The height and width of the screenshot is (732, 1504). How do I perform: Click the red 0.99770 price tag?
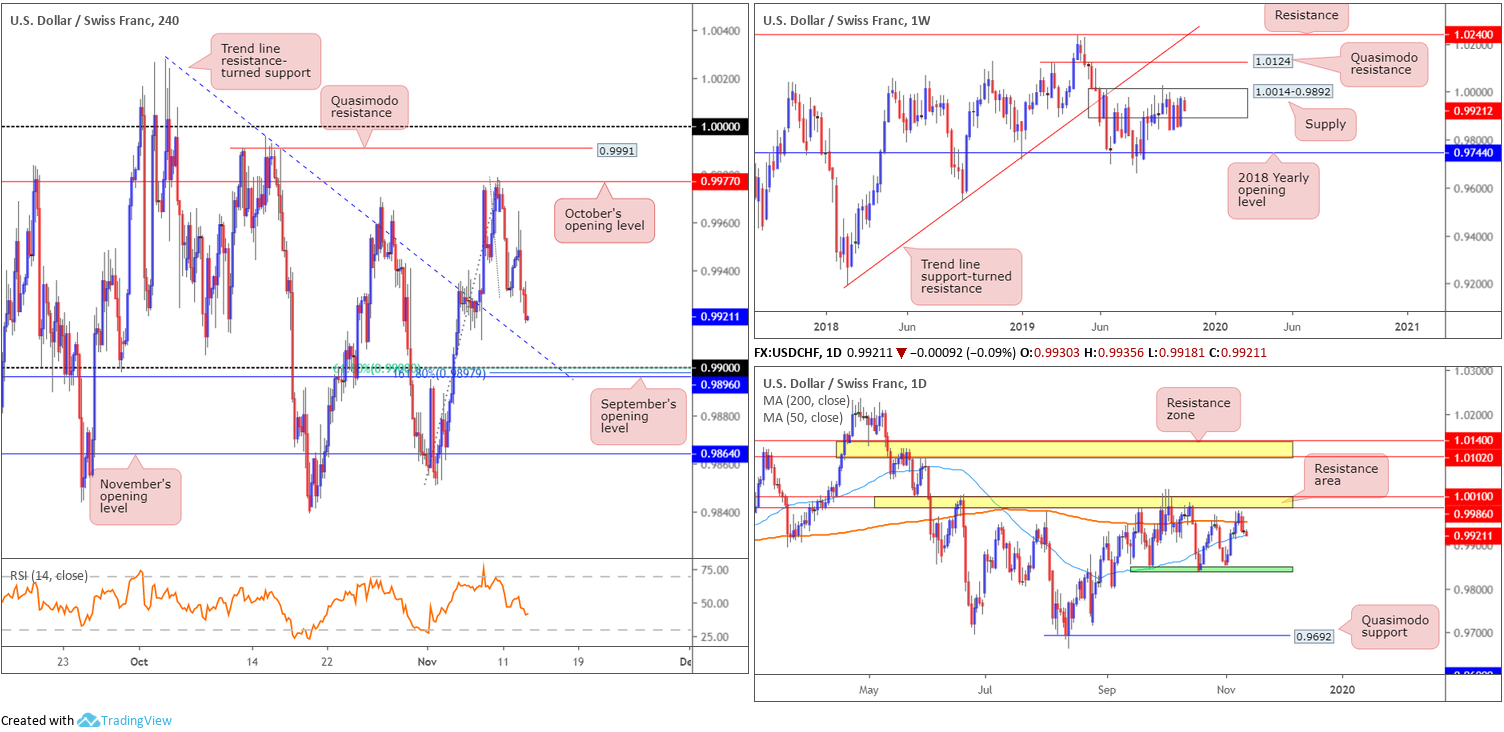(x=721, y=181)
